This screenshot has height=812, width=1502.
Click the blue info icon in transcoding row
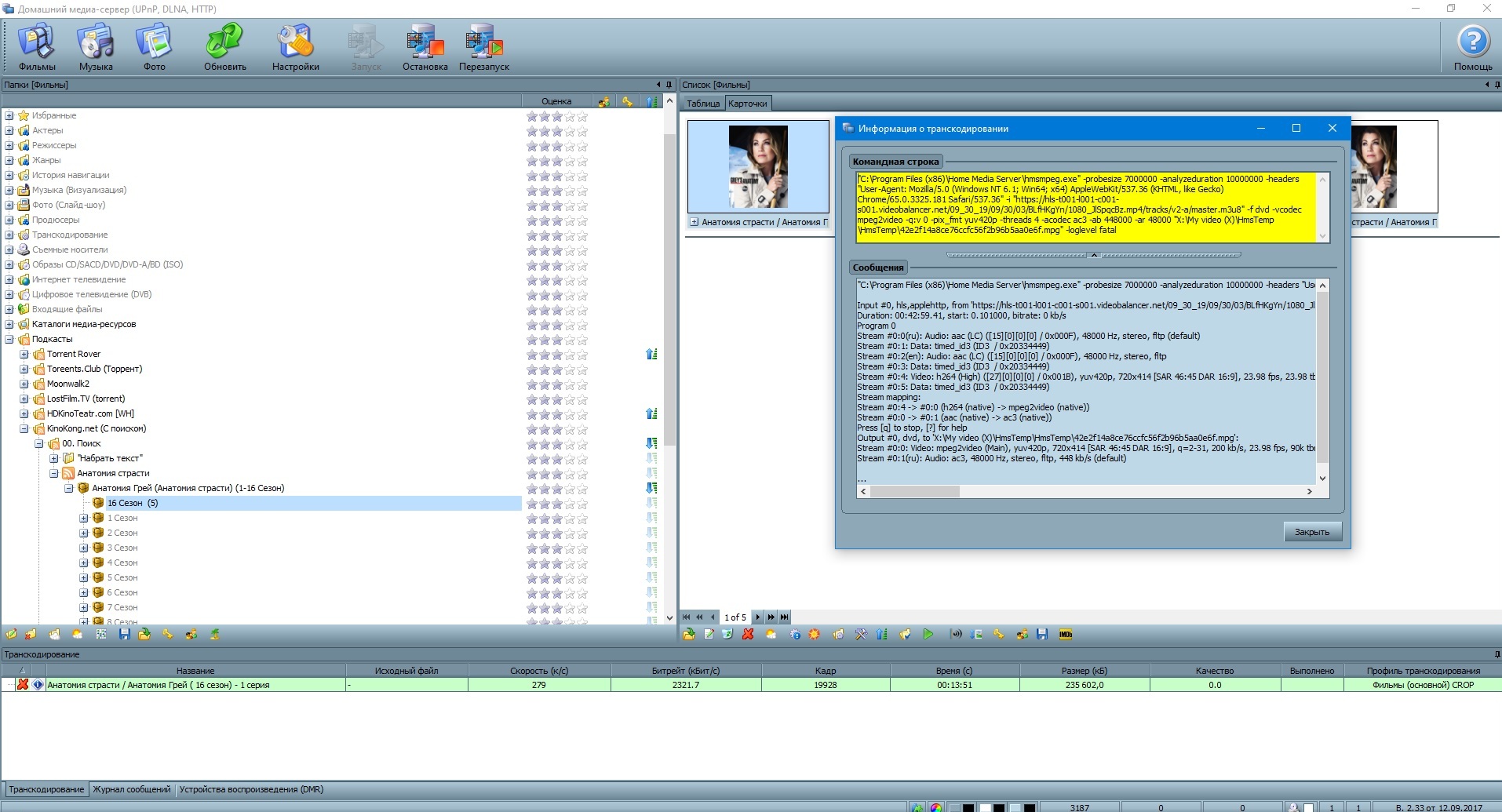tap(38, 685)
